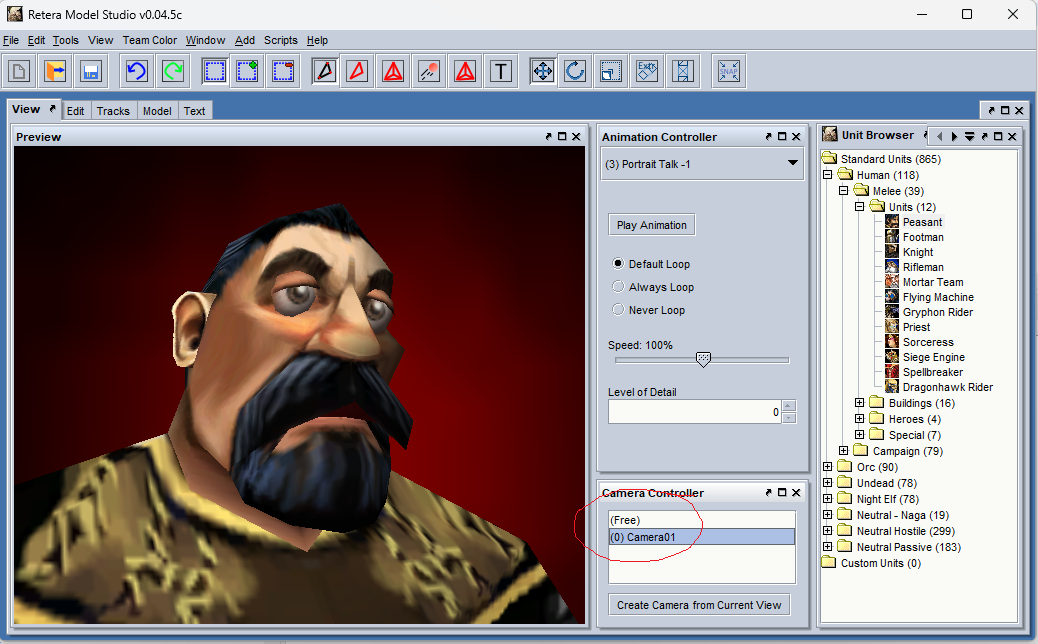The height and width of the screenshot is (644, 1038).
Task: Open the File menu
Action: coord(11,40)
